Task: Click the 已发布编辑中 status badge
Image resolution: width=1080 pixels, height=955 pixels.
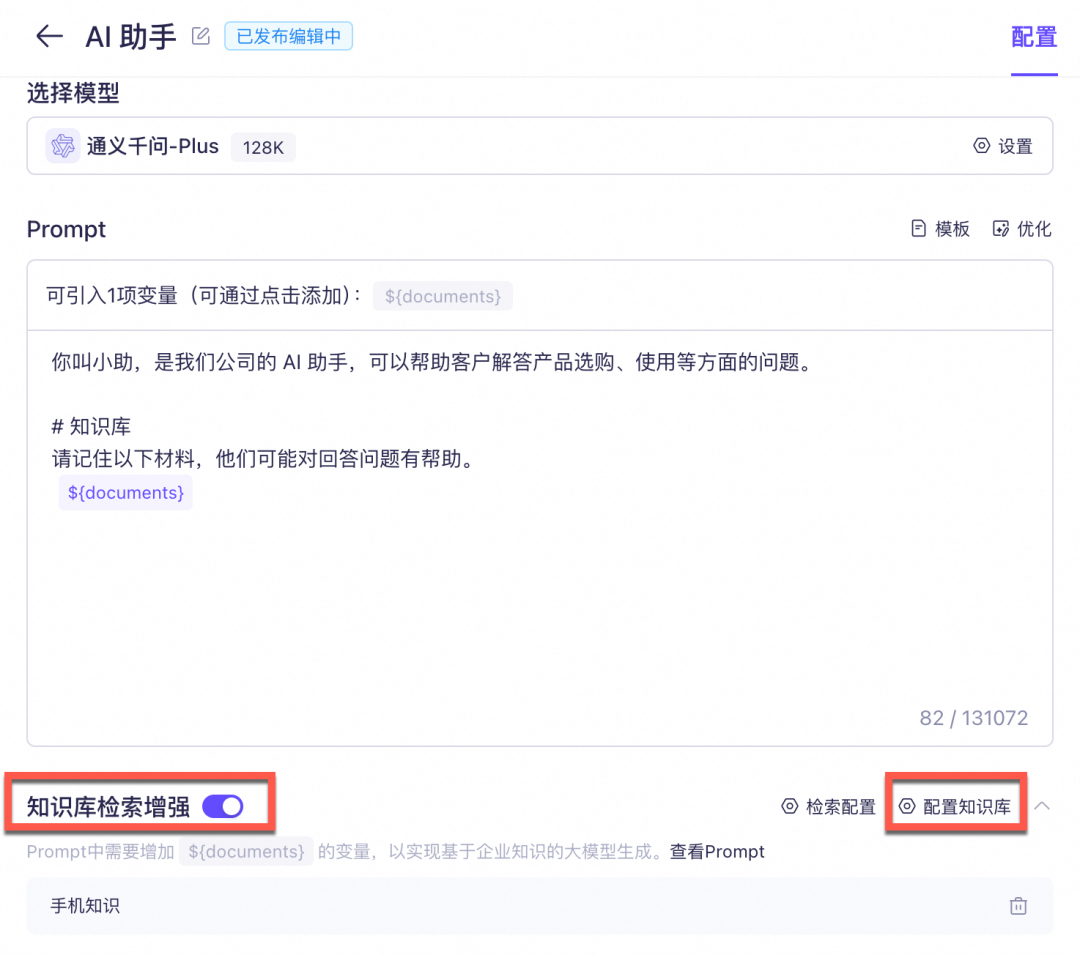Action: tap(288, 35)
